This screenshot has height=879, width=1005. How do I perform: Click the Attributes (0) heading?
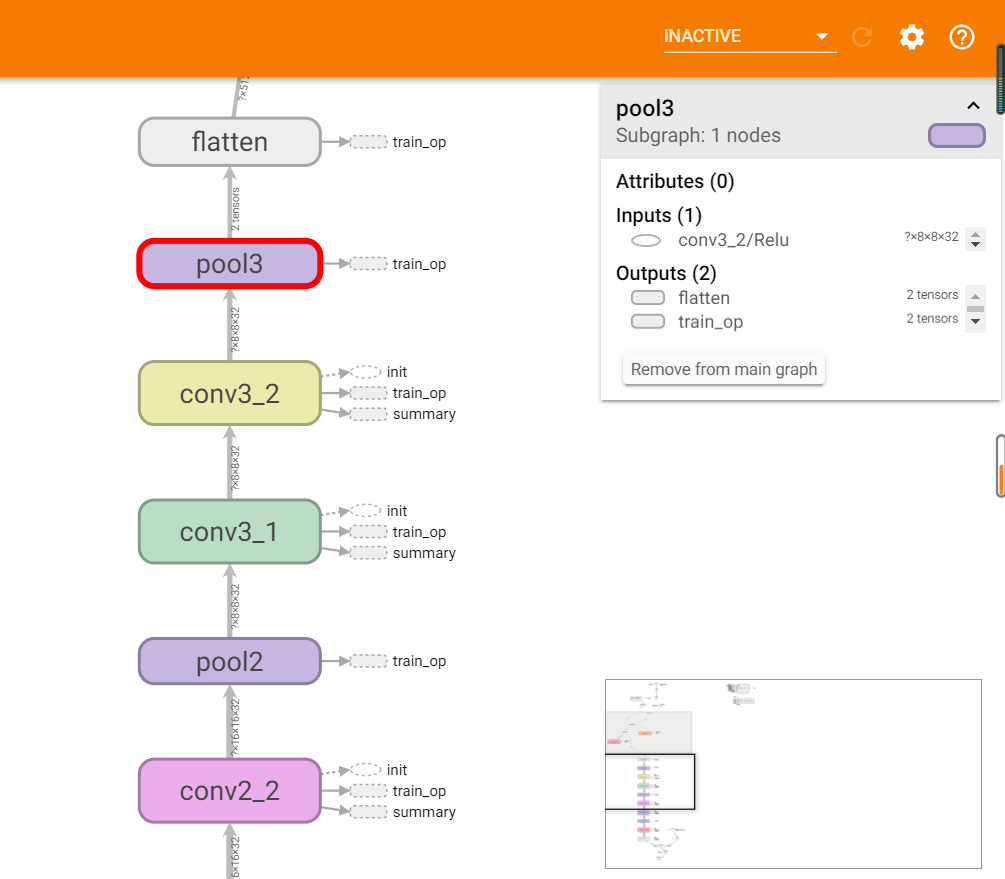pyautogui.click(x=675, y=181)
